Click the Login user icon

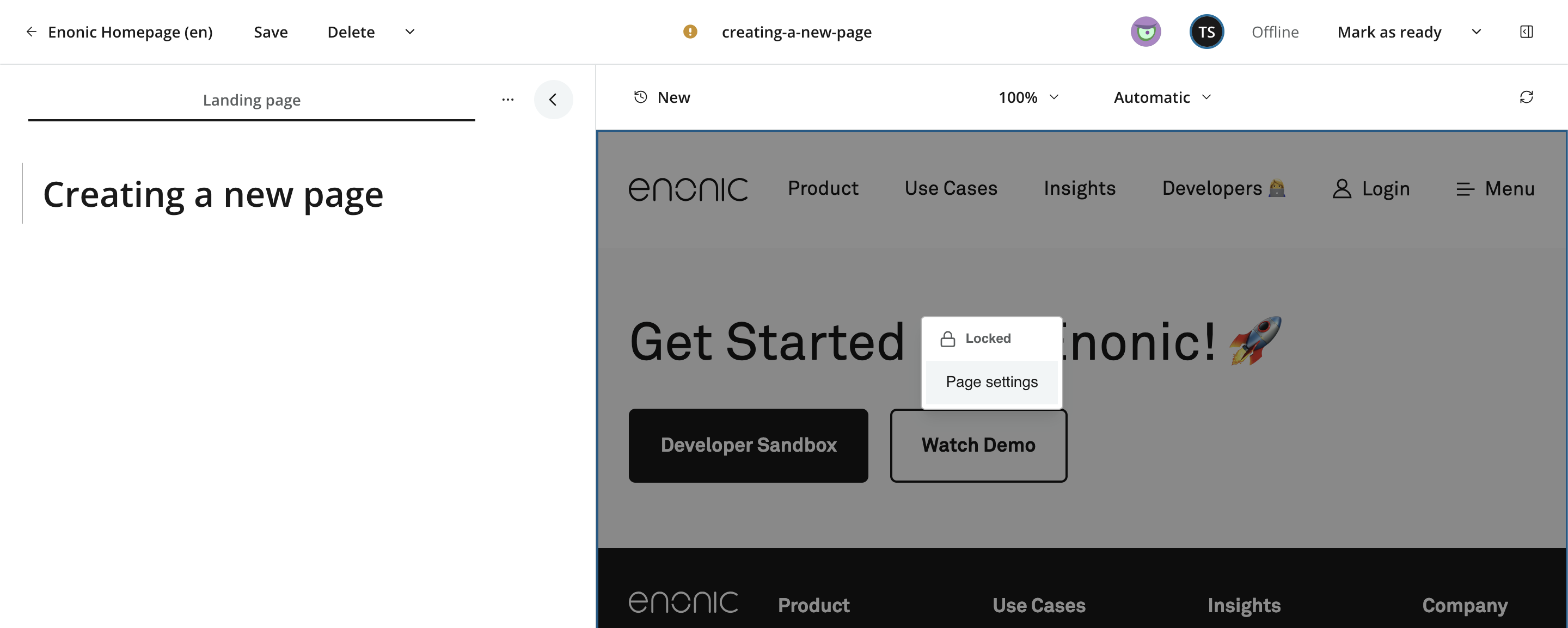(1342, 189)
